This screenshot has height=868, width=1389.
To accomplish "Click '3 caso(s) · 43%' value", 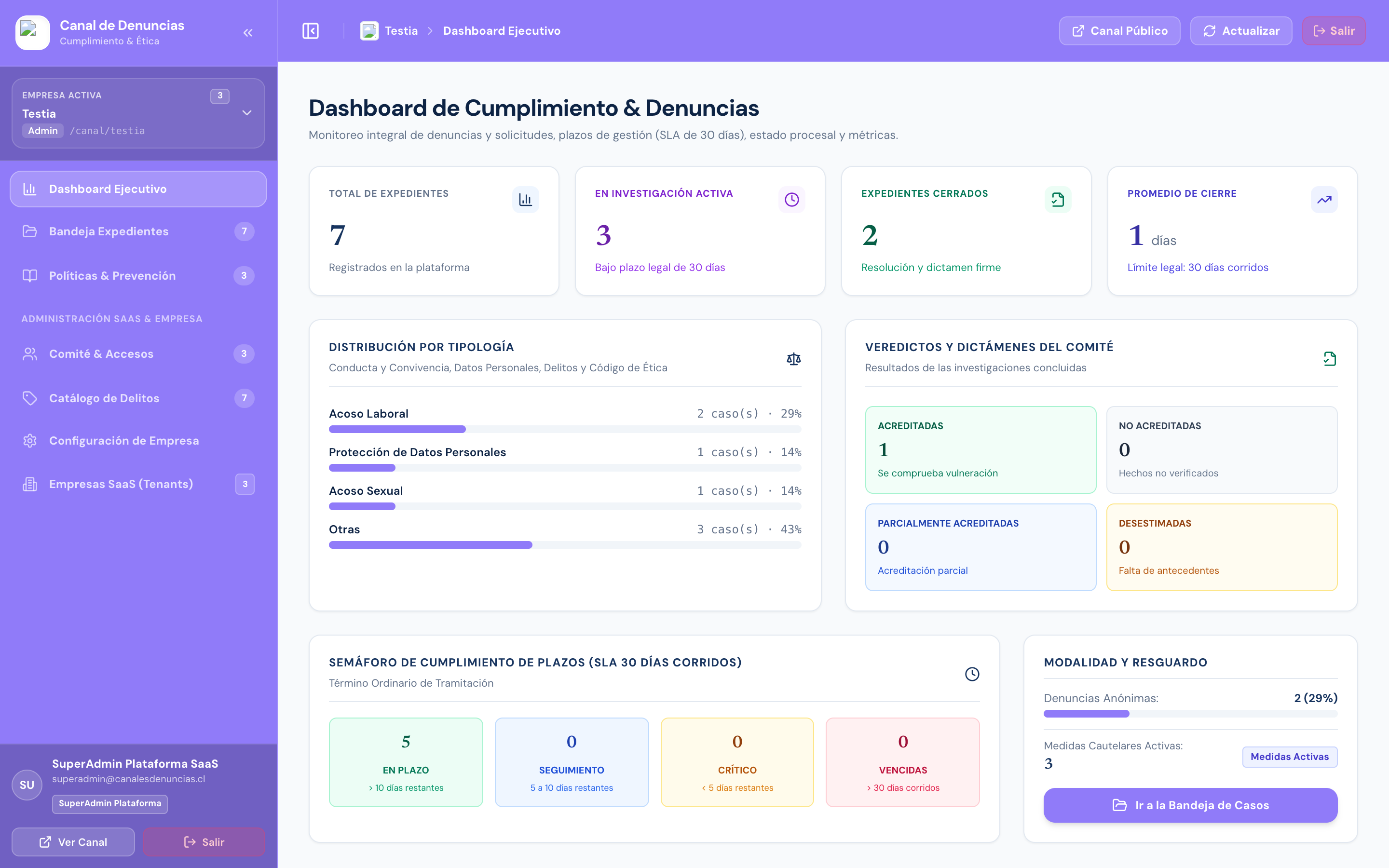I will point(749,529).
